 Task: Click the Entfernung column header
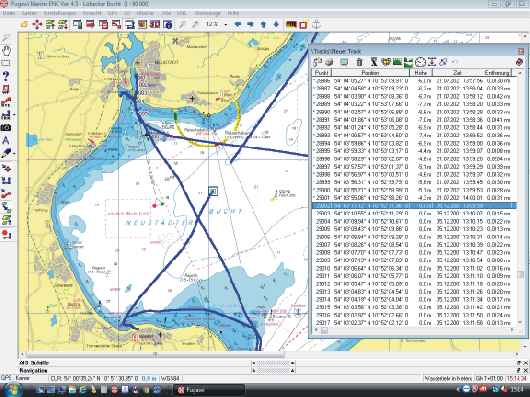(497, 73)
